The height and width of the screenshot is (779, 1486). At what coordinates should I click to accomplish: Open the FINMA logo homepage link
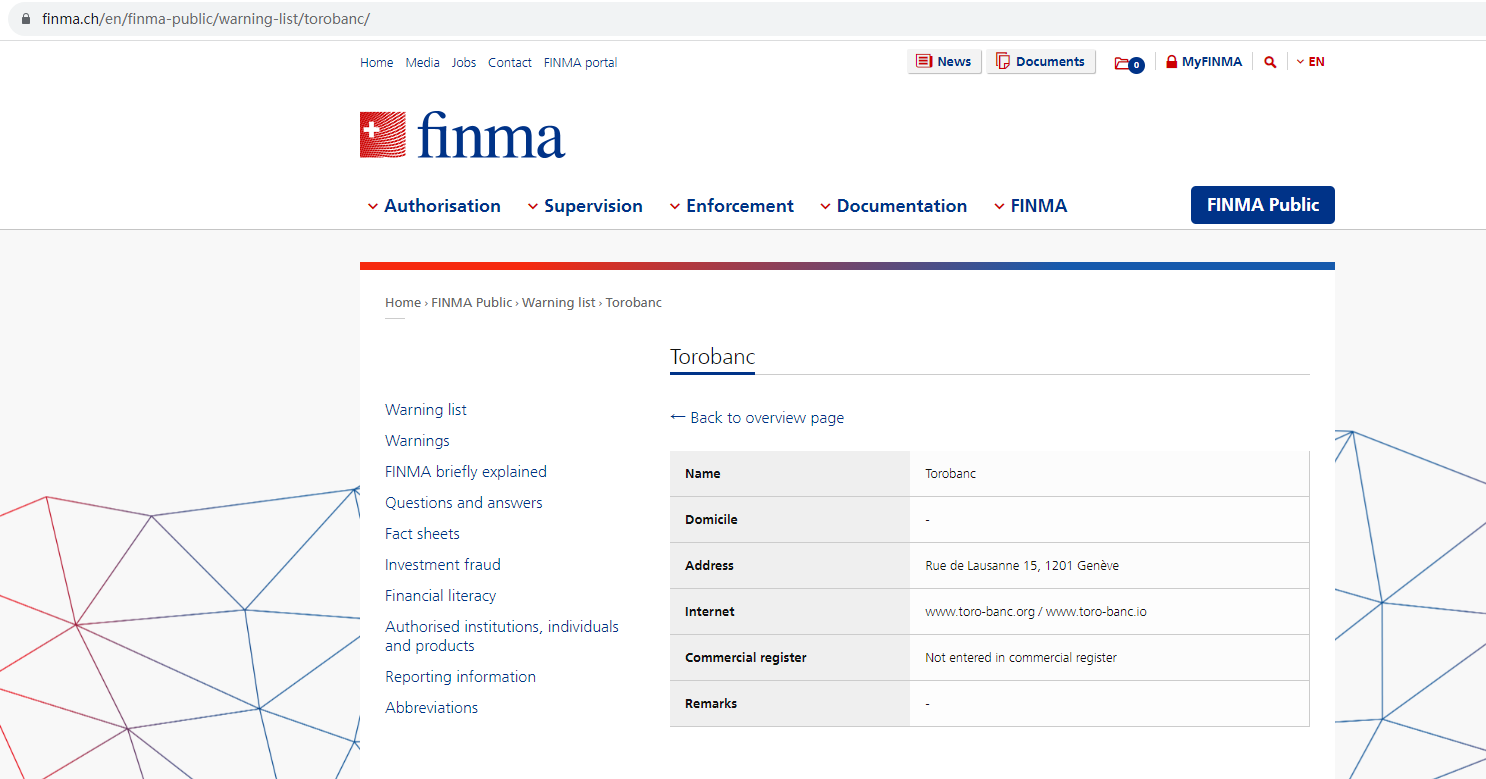point(462,135)
